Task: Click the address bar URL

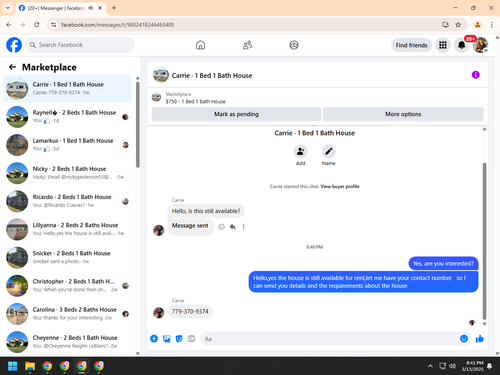Action: pyautogui.click(x=117, y=25)
